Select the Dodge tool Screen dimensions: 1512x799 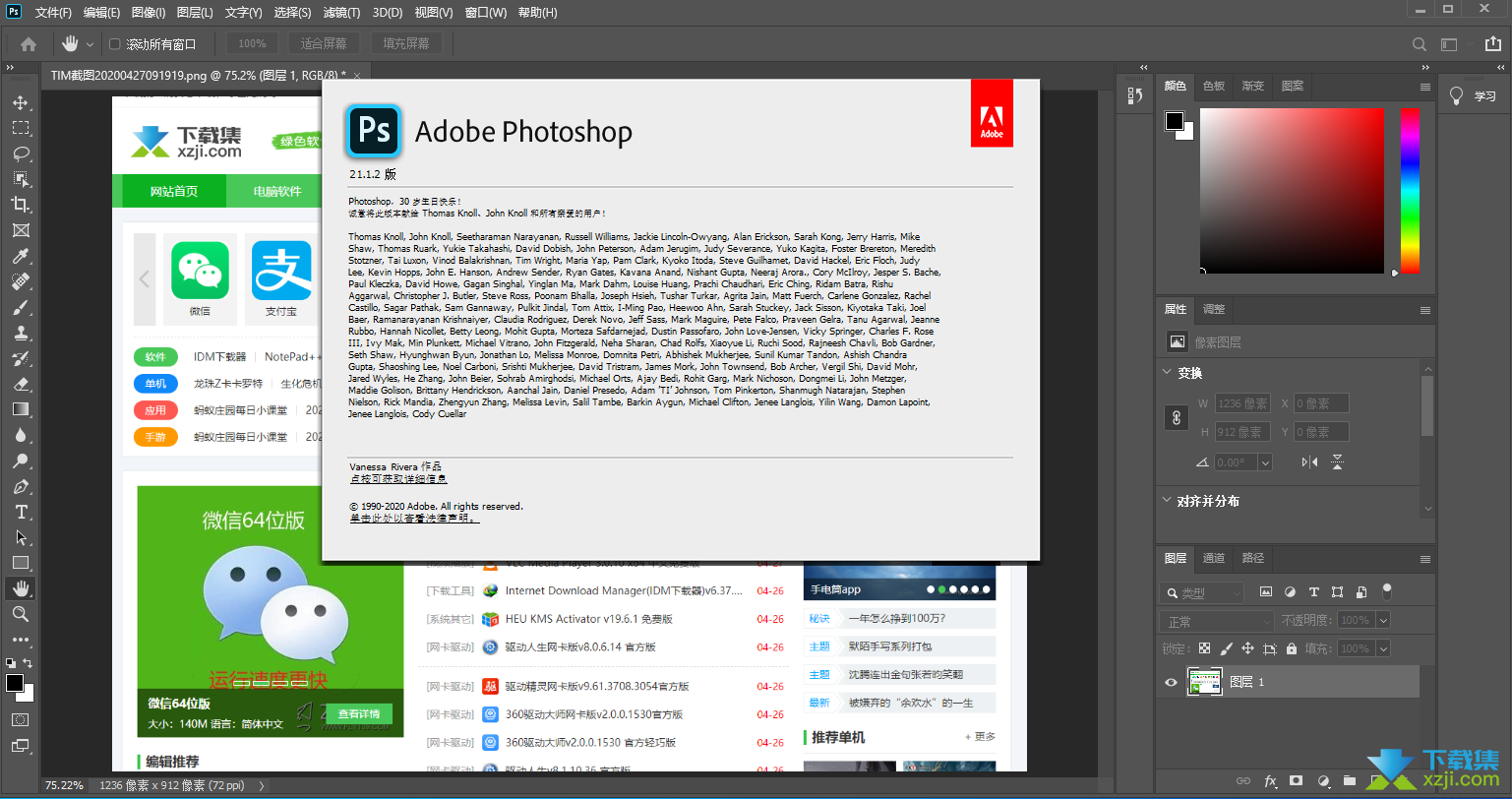pyautogui.click(x=21, y=461)
